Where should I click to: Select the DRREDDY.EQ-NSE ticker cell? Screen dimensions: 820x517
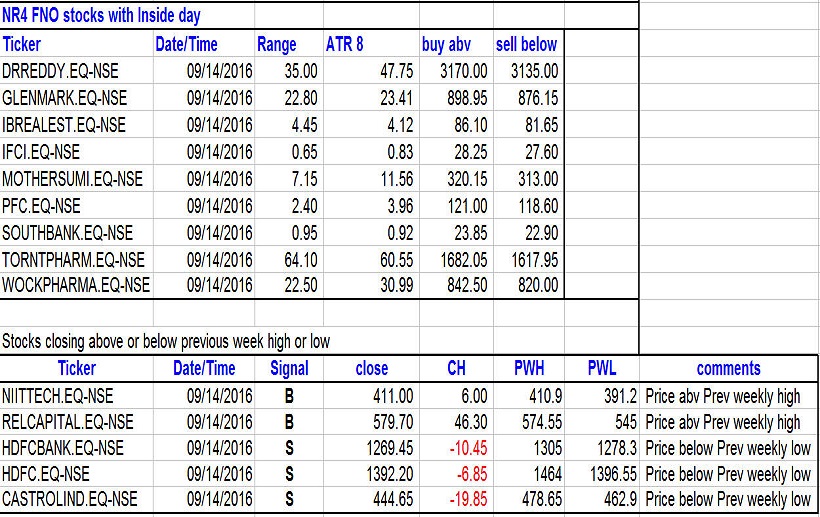[x=60, y=71]
